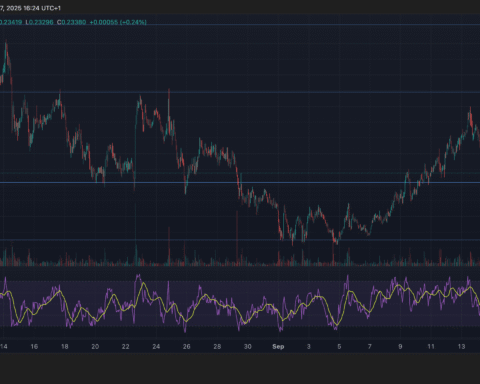Click the '24' date label on the time axis
Viewport: 480px width, 384px height.
click(156, 347)
